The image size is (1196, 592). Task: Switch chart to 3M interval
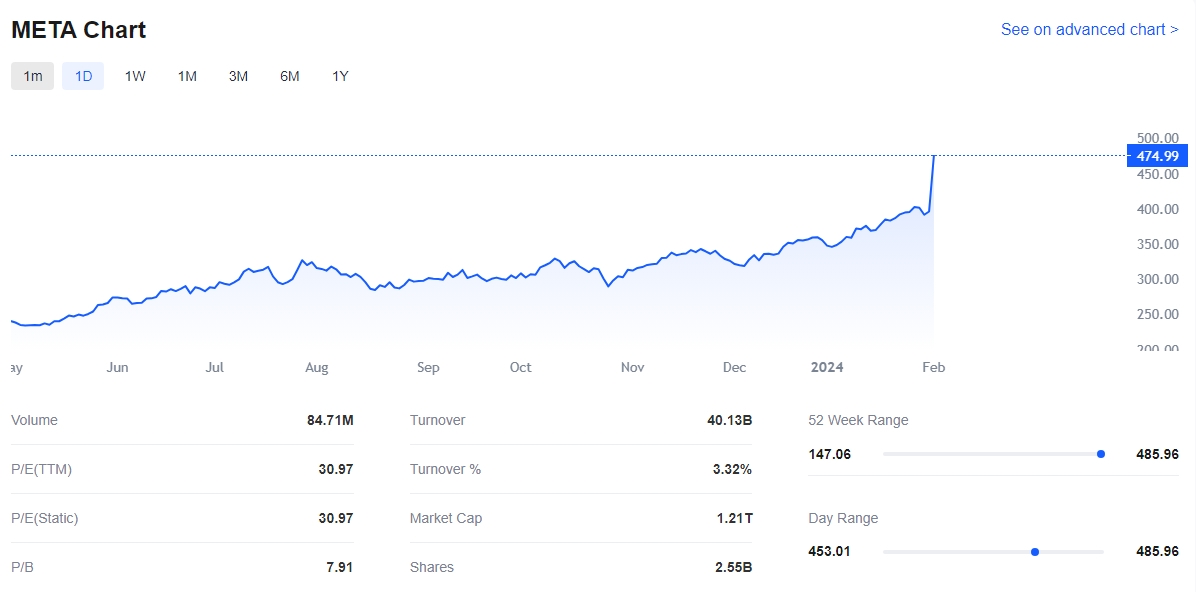pyautogui.click(x=238, y=76)
